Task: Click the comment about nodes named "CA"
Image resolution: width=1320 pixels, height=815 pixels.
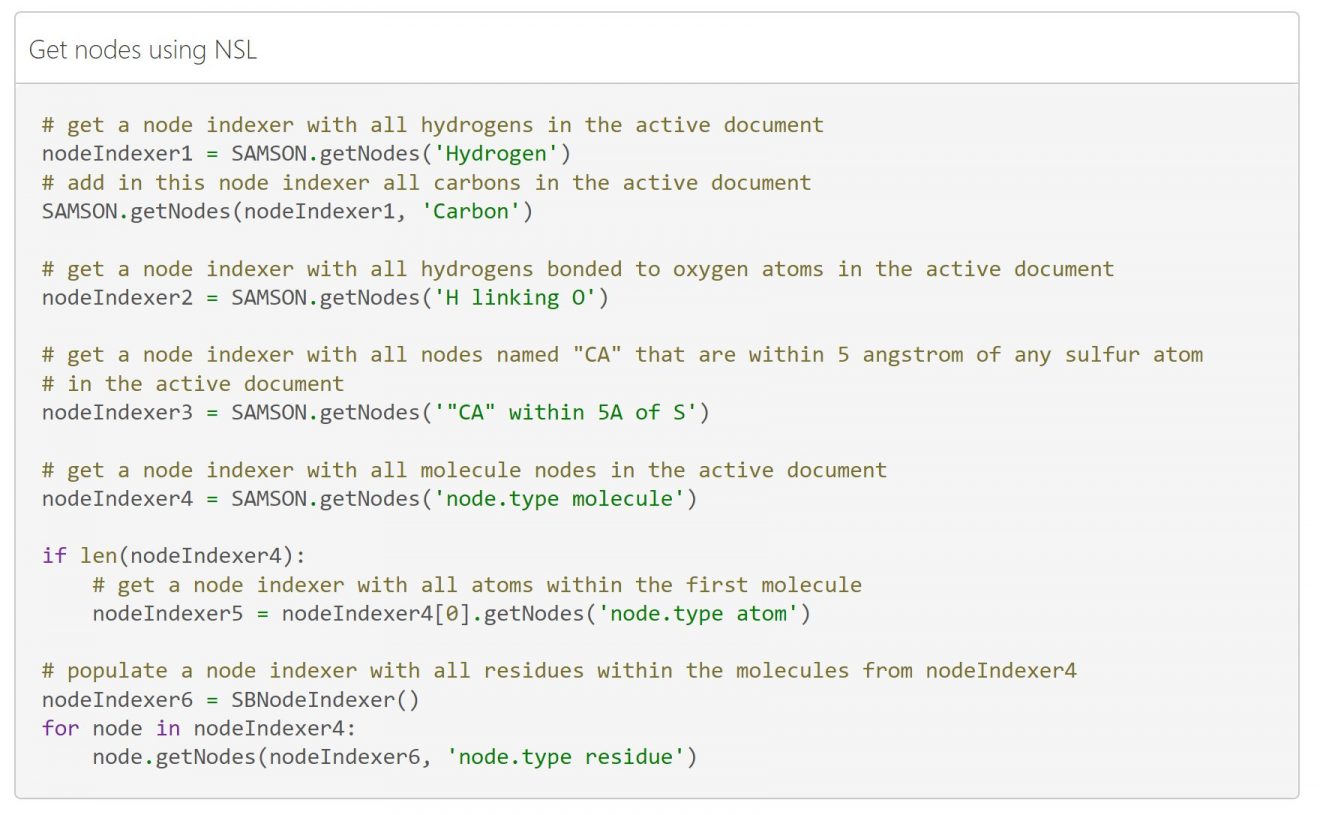Action: pos(622,355)
